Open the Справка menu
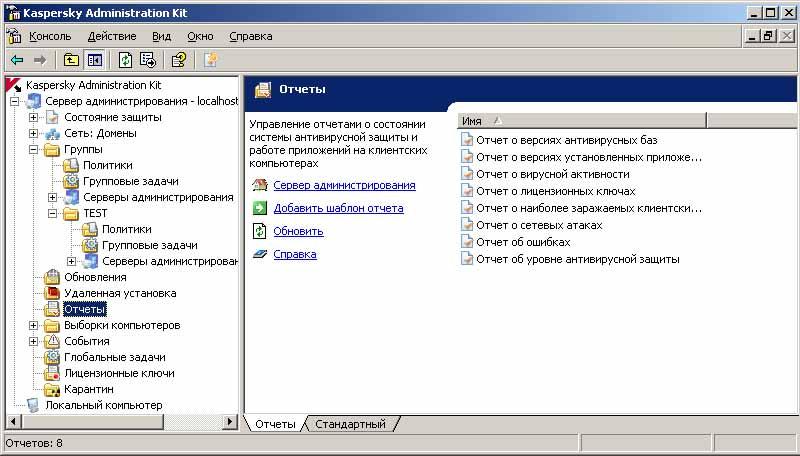Viewport: 800px width, 456px height. (x=251, y=36)
